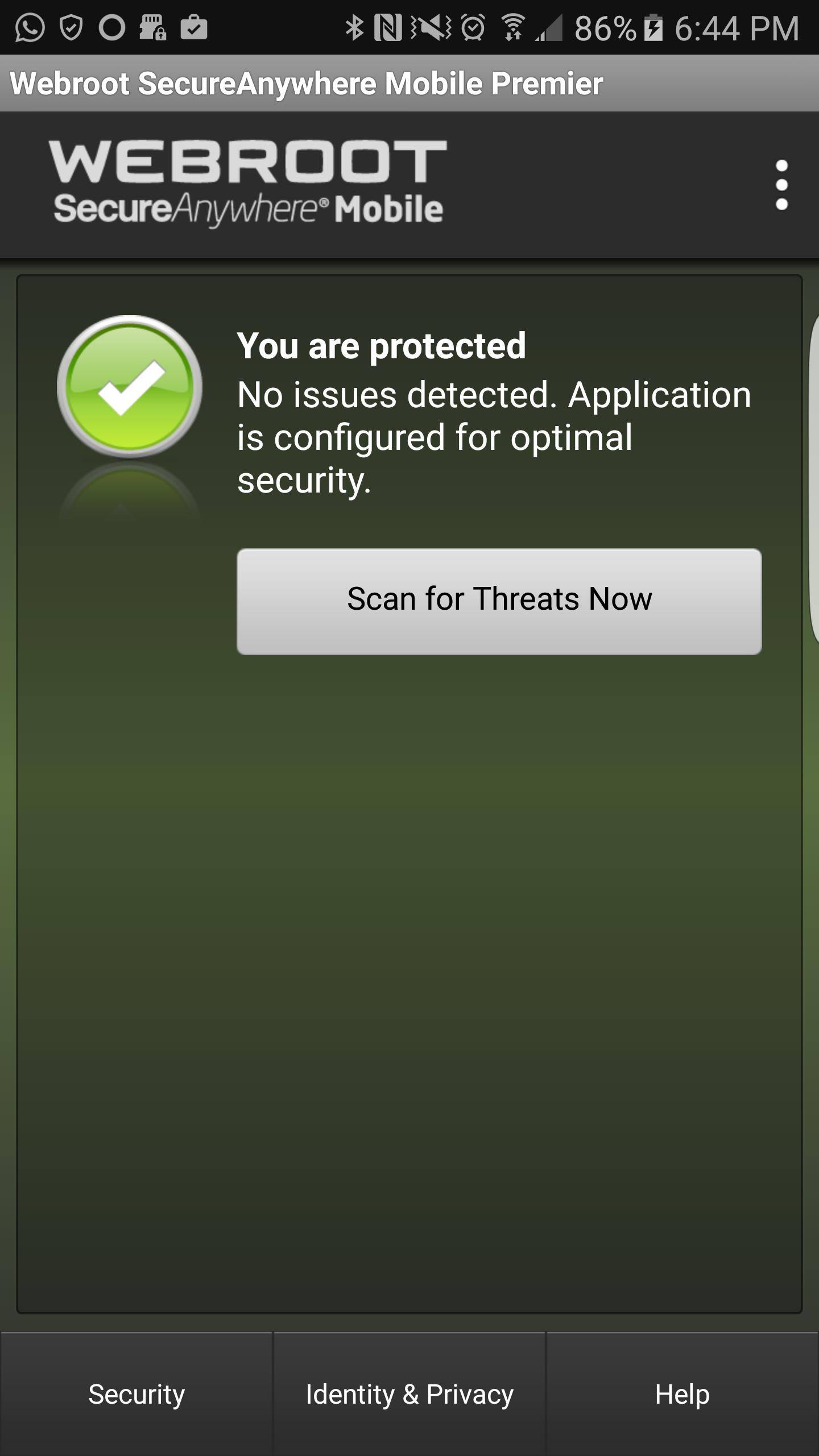Tap the circle notification icon in status bar
This screenshot has width=819, height=1456.
111,28
